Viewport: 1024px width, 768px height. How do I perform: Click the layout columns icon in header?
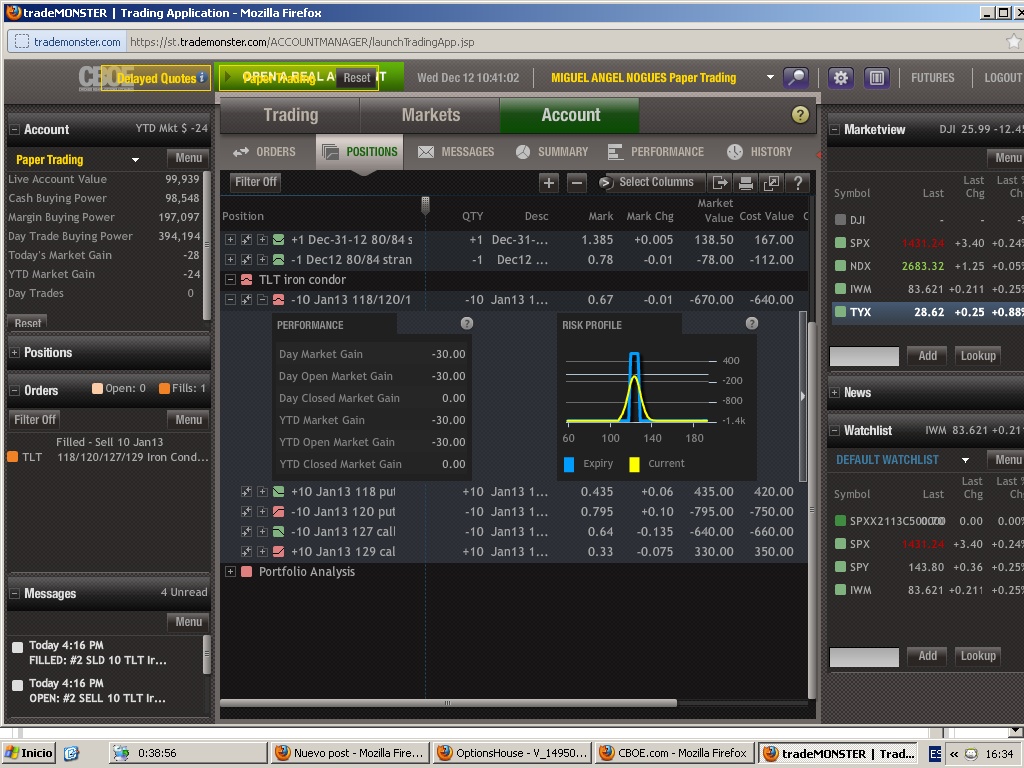(876, 78)
